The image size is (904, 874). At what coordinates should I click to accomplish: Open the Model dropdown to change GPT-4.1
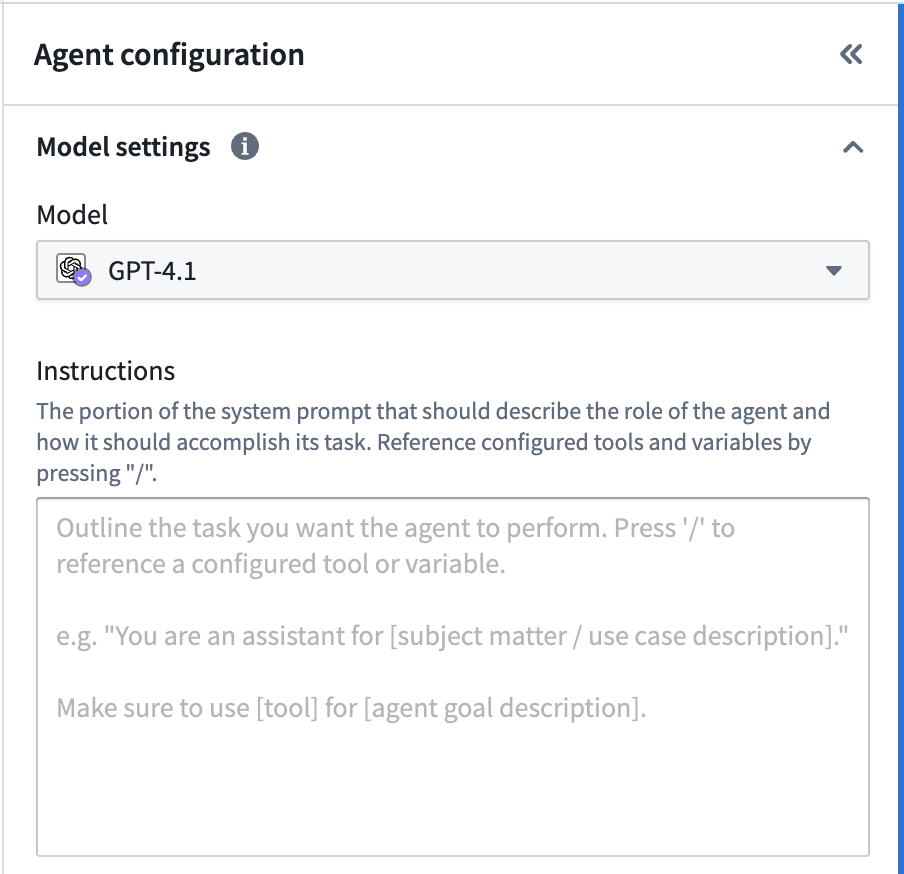(x=452, y=270)
